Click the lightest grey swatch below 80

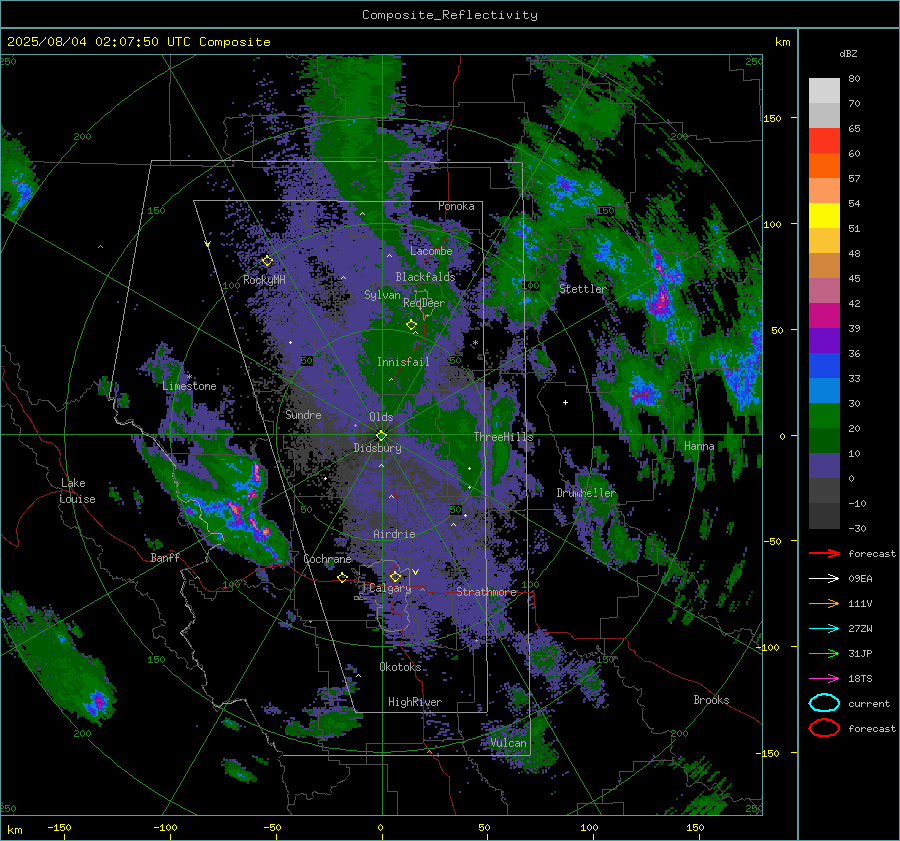pos(824,91)
